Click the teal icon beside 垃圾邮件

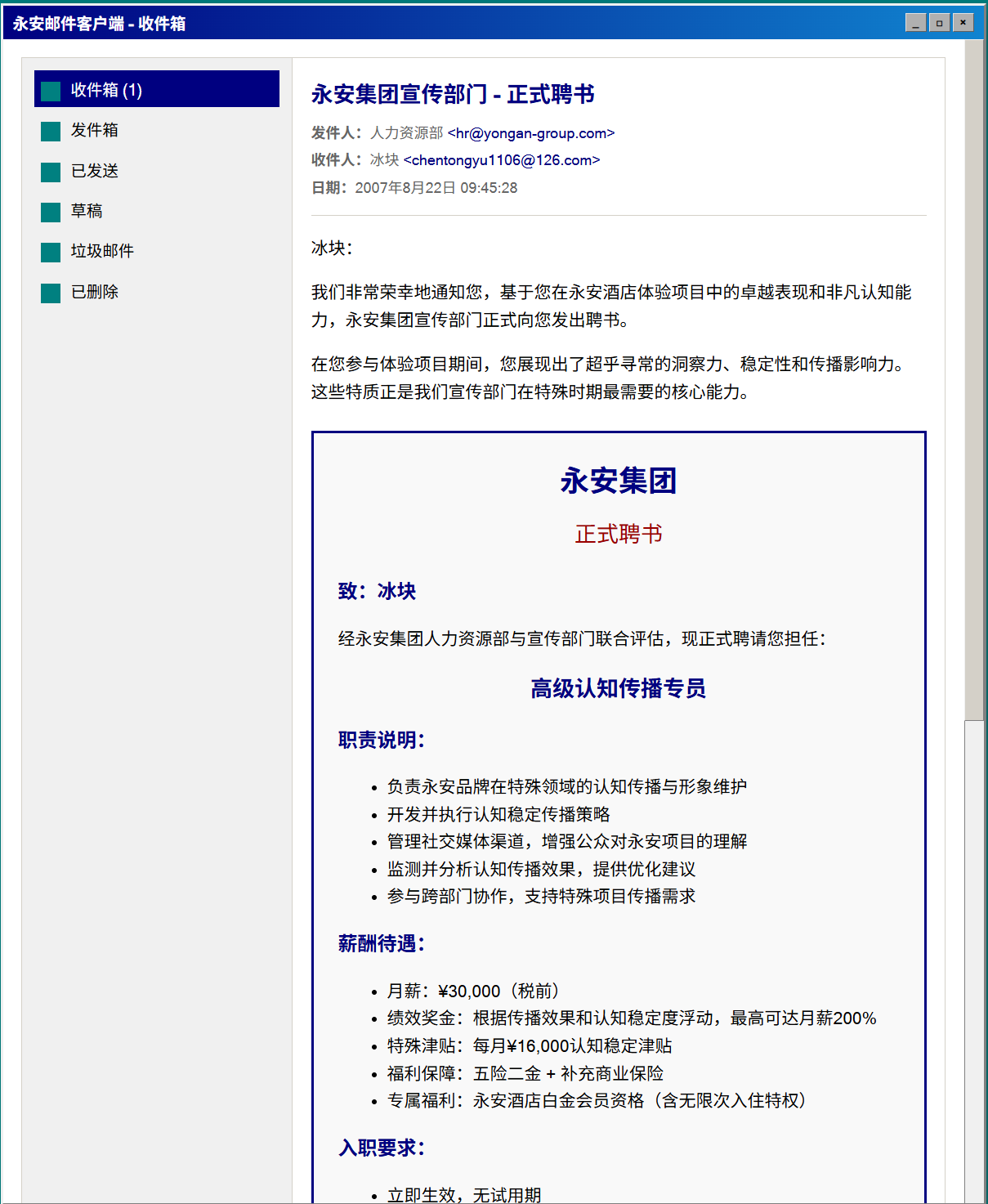point(51,252)
